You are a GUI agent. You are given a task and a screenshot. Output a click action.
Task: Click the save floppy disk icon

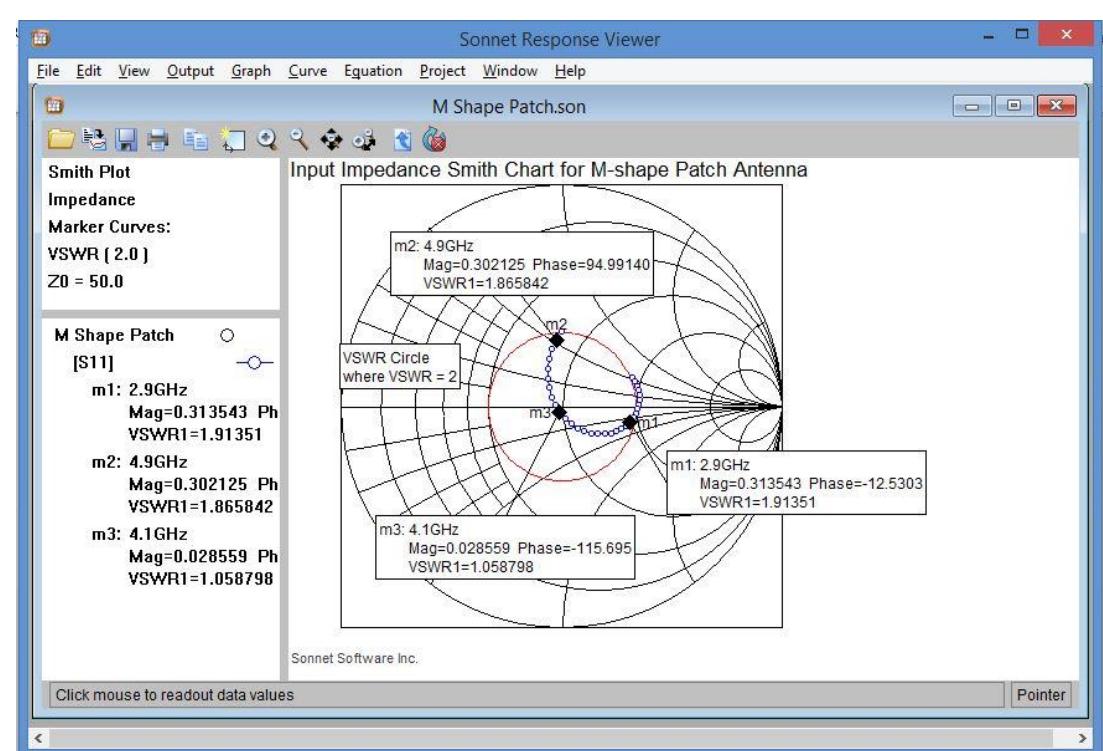tap(127, 140)
